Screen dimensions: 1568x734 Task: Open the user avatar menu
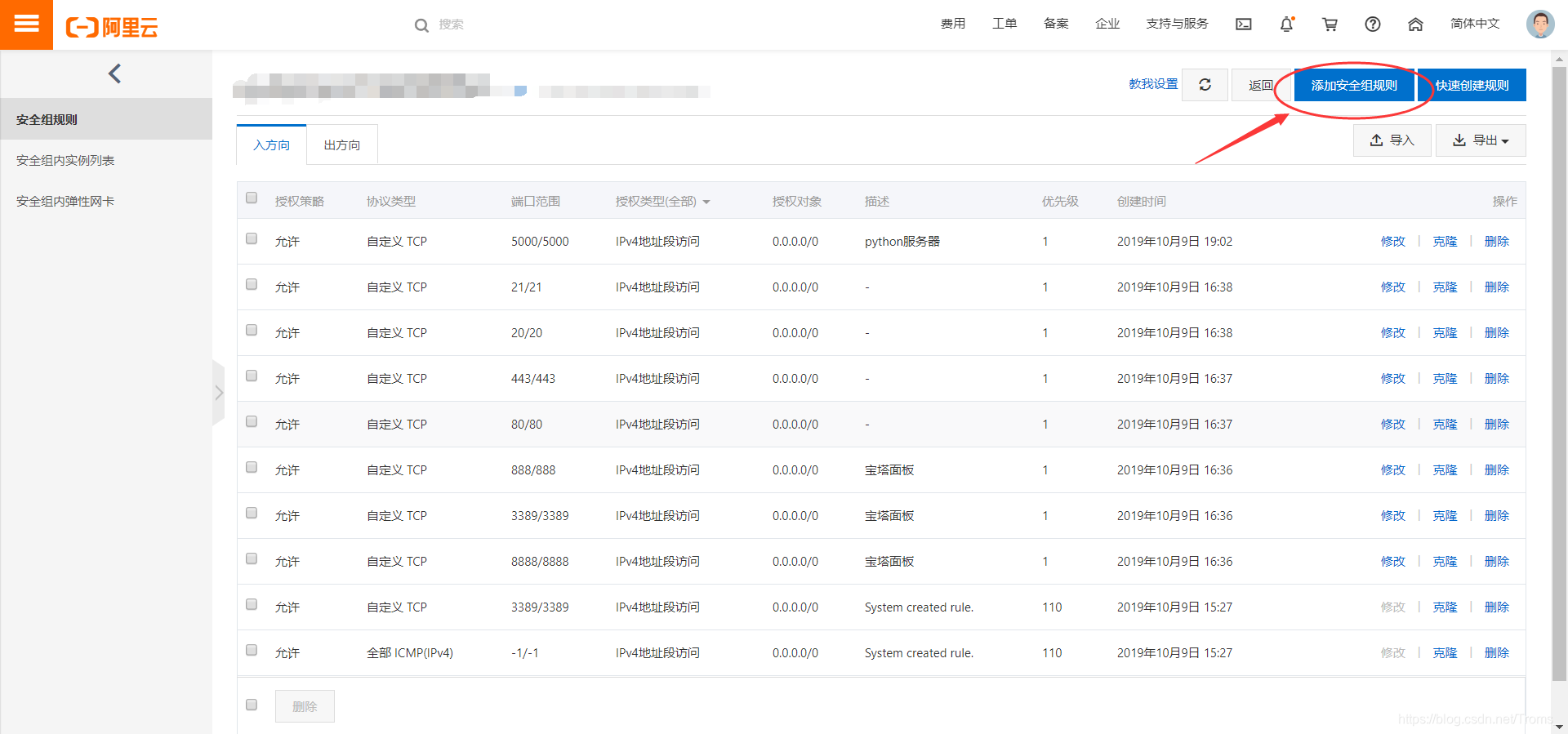pyautogui.click(x=1540, y=24)
